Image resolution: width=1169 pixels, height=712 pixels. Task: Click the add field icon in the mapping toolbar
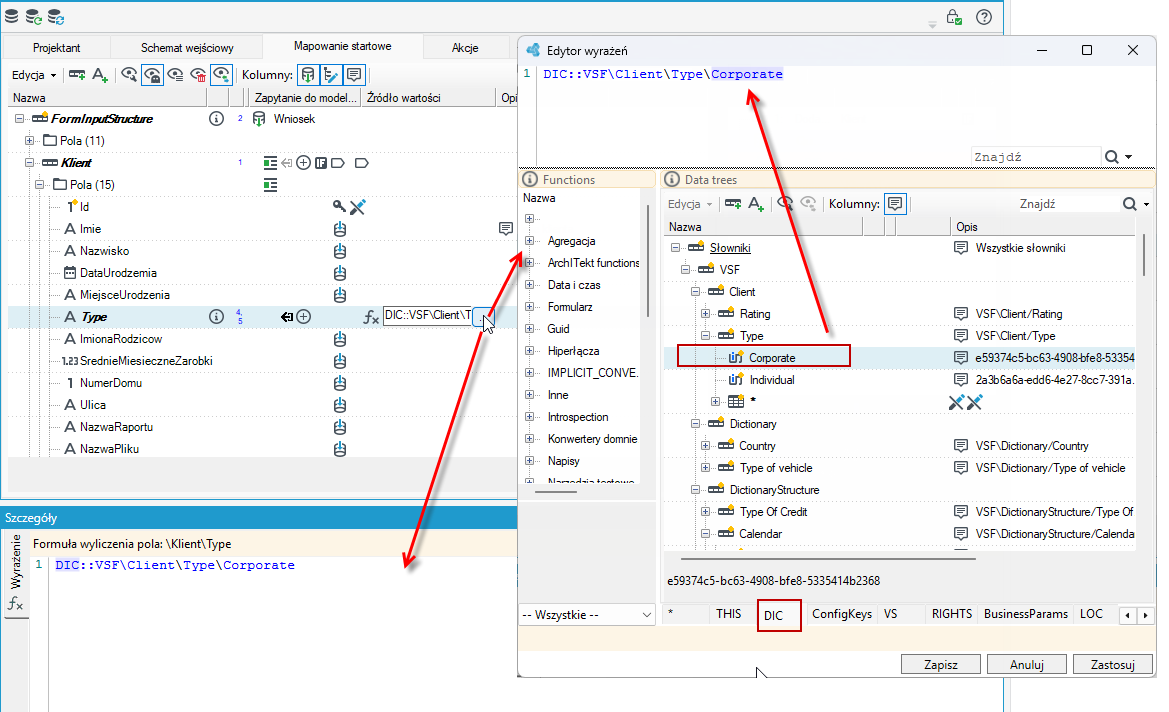(x=100, y=75)
